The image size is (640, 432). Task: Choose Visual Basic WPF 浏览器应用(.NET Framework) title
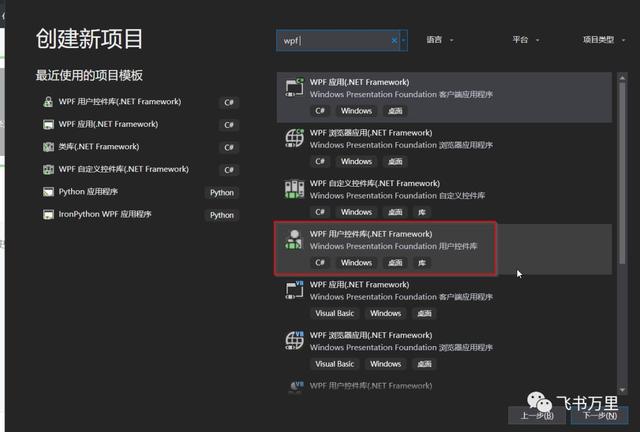point(371,335)
